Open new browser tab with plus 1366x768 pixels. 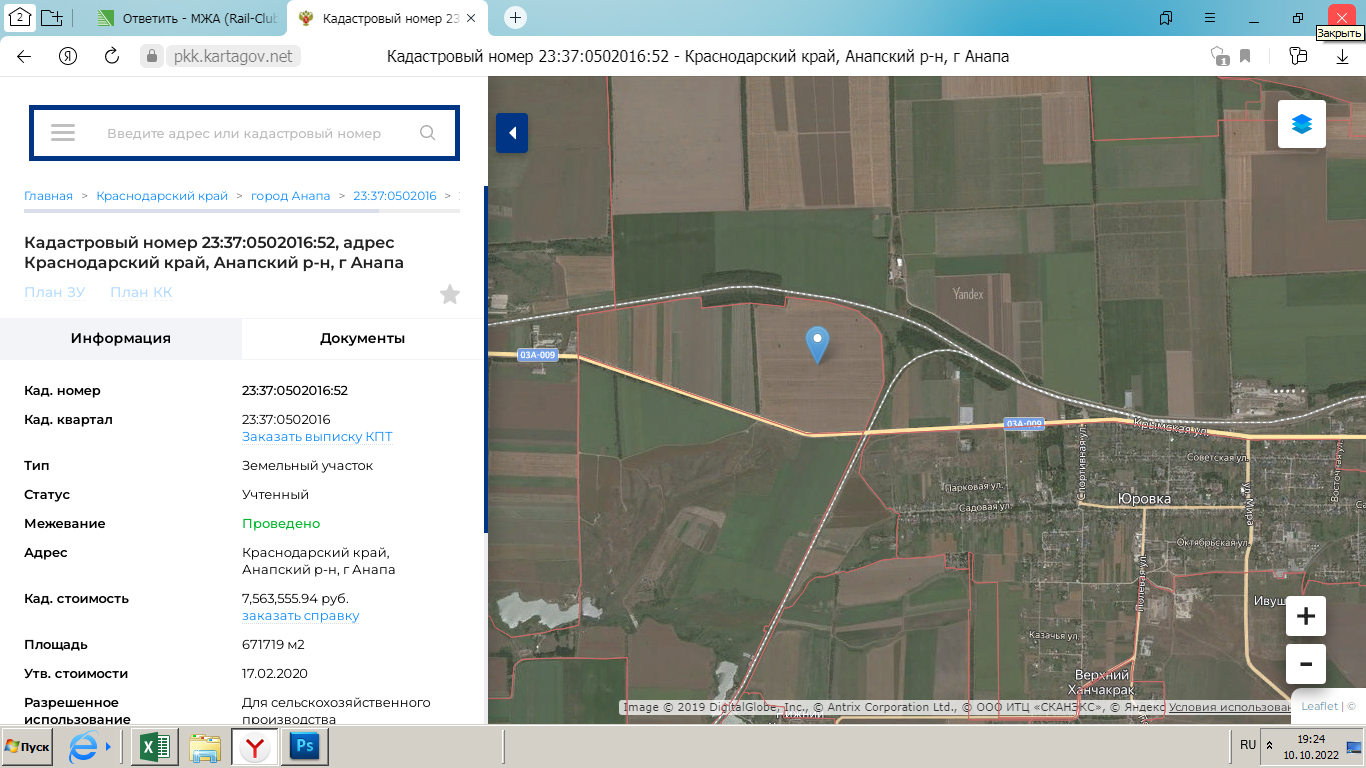point(515,17)
